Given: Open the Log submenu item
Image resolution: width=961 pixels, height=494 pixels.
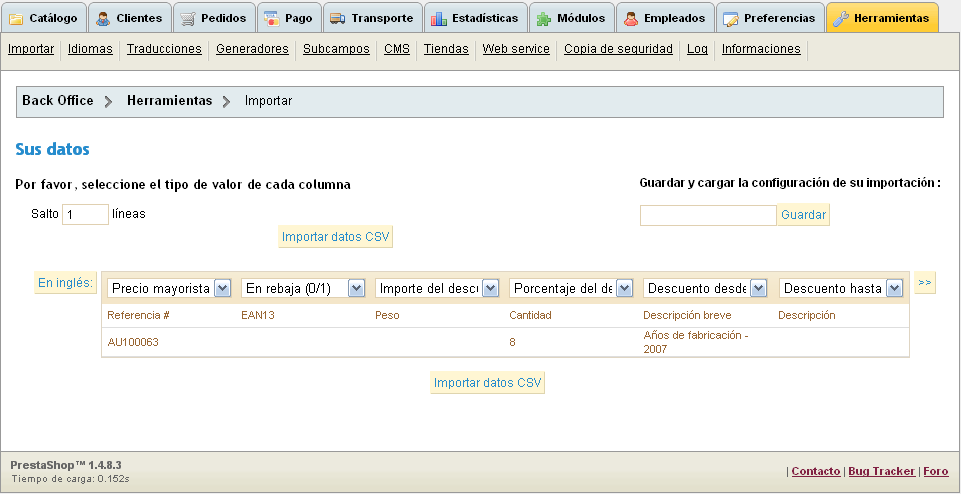Looking at the screenshot, I should pyautogui.click(x=697, y=49).
